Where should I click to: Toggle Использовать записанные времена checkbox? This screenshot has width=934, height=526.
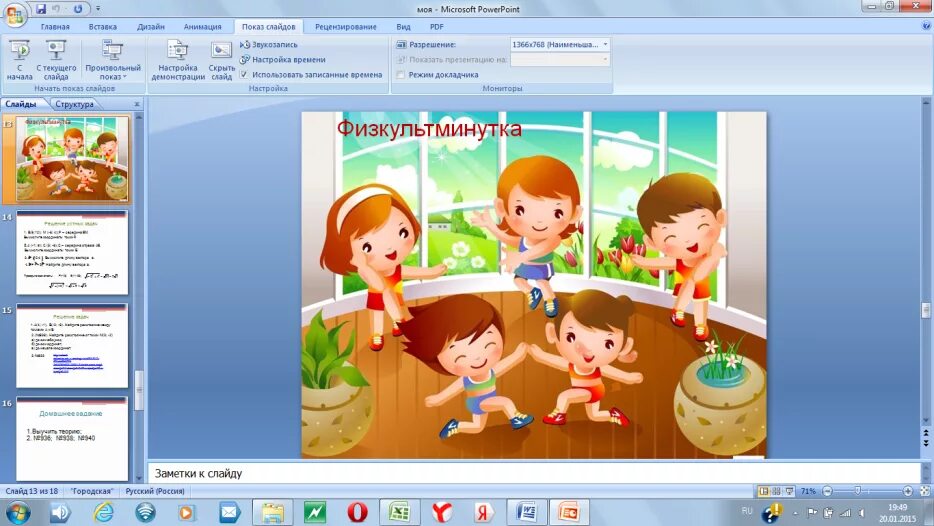pyautogui.click(x=244, y=74)
